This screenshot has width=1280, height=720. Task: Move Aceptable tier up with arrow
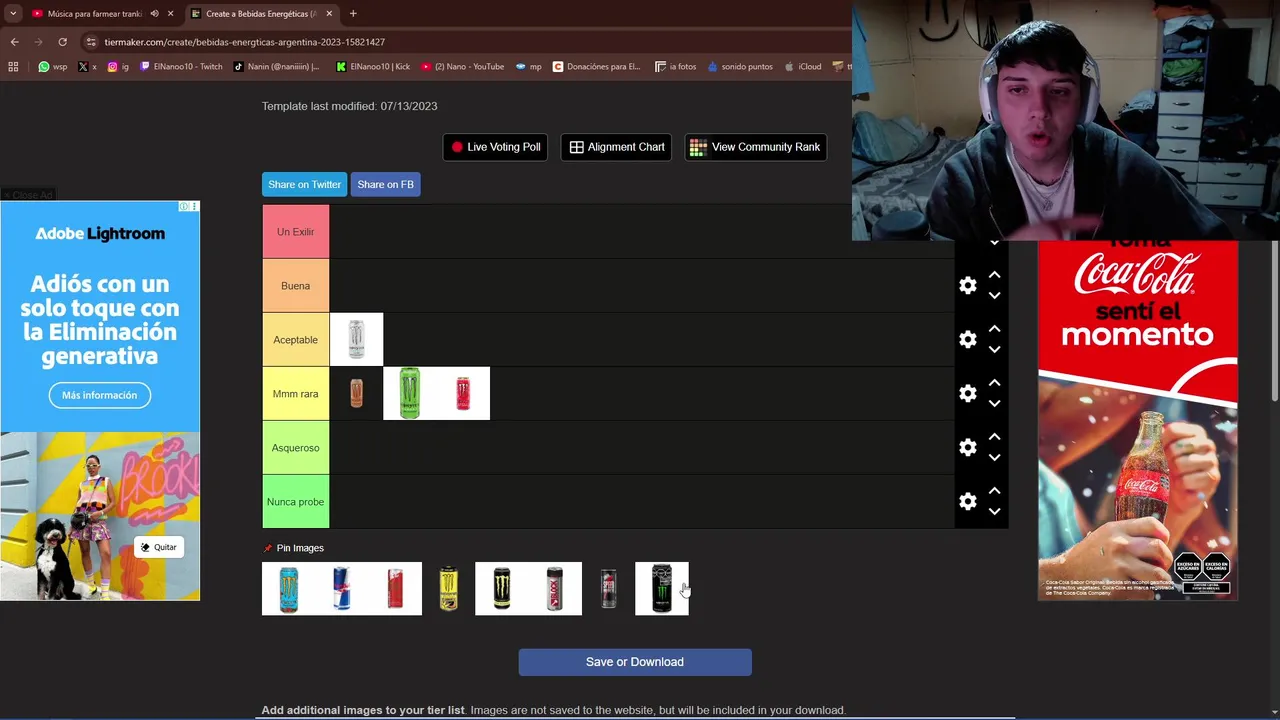coord(994,329)
